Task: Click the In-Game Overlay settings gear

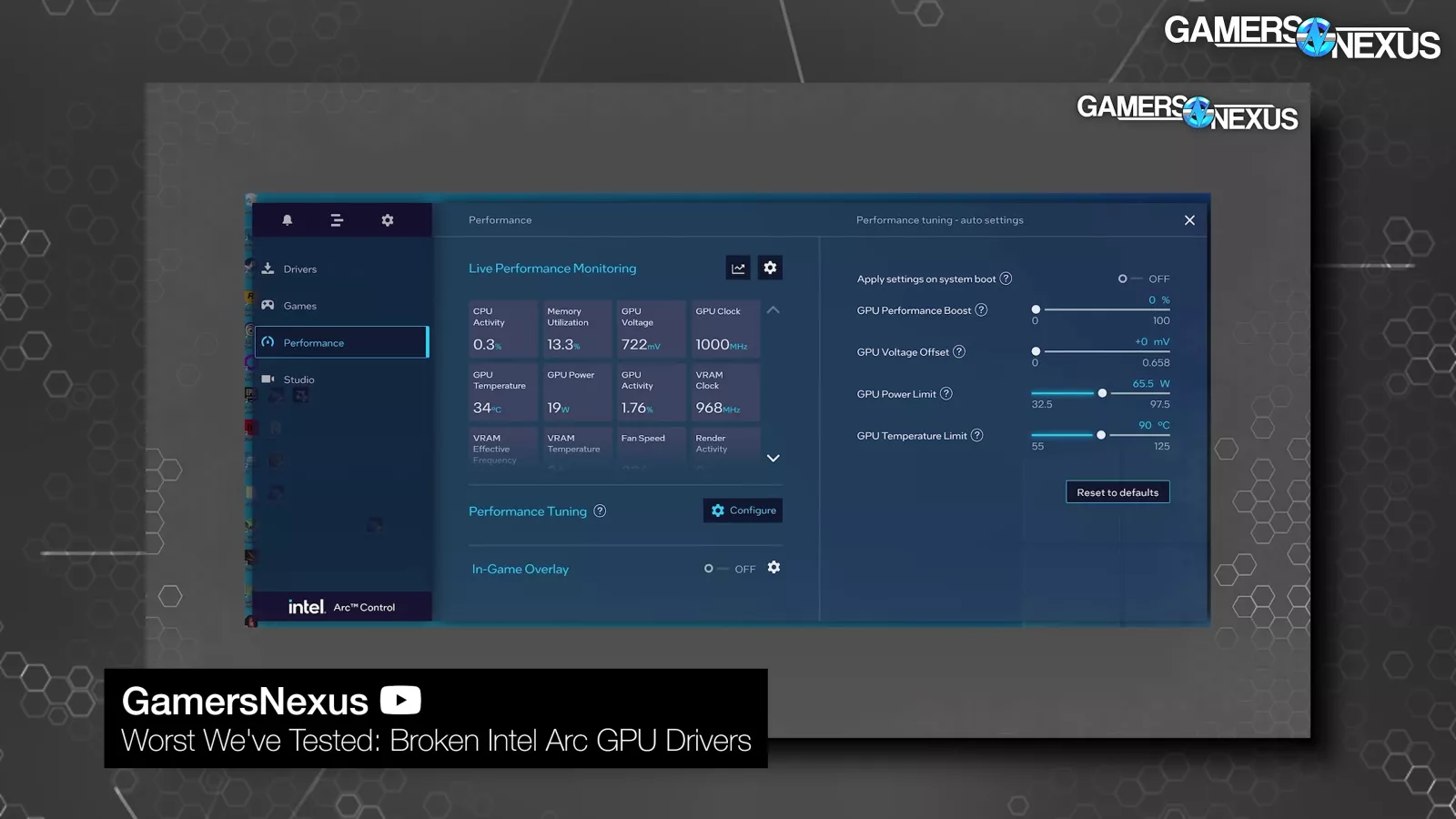Action: point(773,568)
